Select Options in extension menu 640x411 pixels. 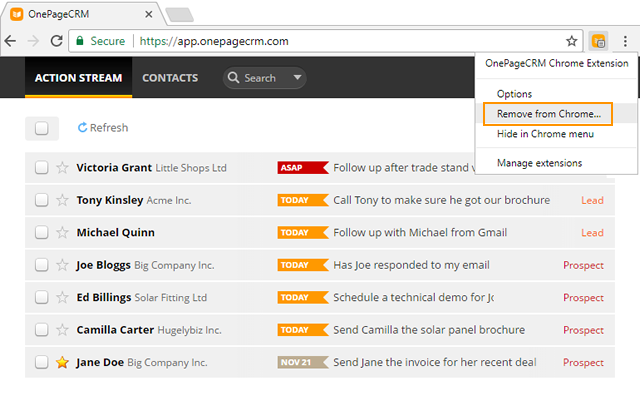pos(514,94)
